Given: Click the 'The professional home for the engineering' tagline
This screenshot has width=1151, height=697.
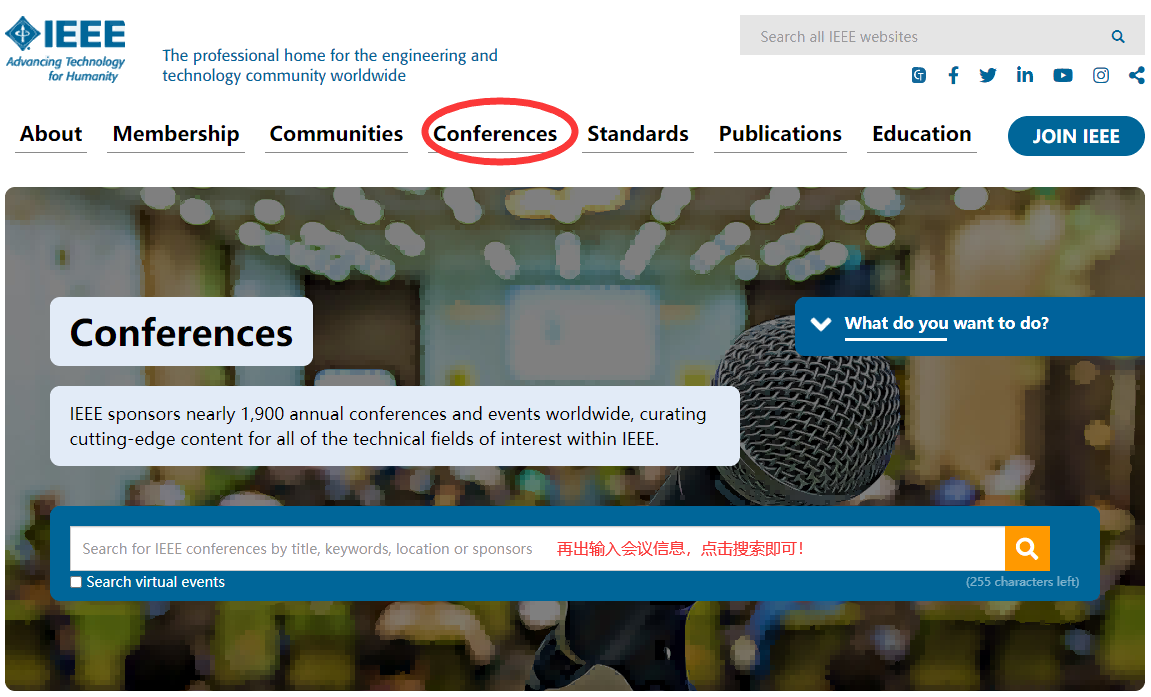Looking at the screenshot, I should [330, 65].
